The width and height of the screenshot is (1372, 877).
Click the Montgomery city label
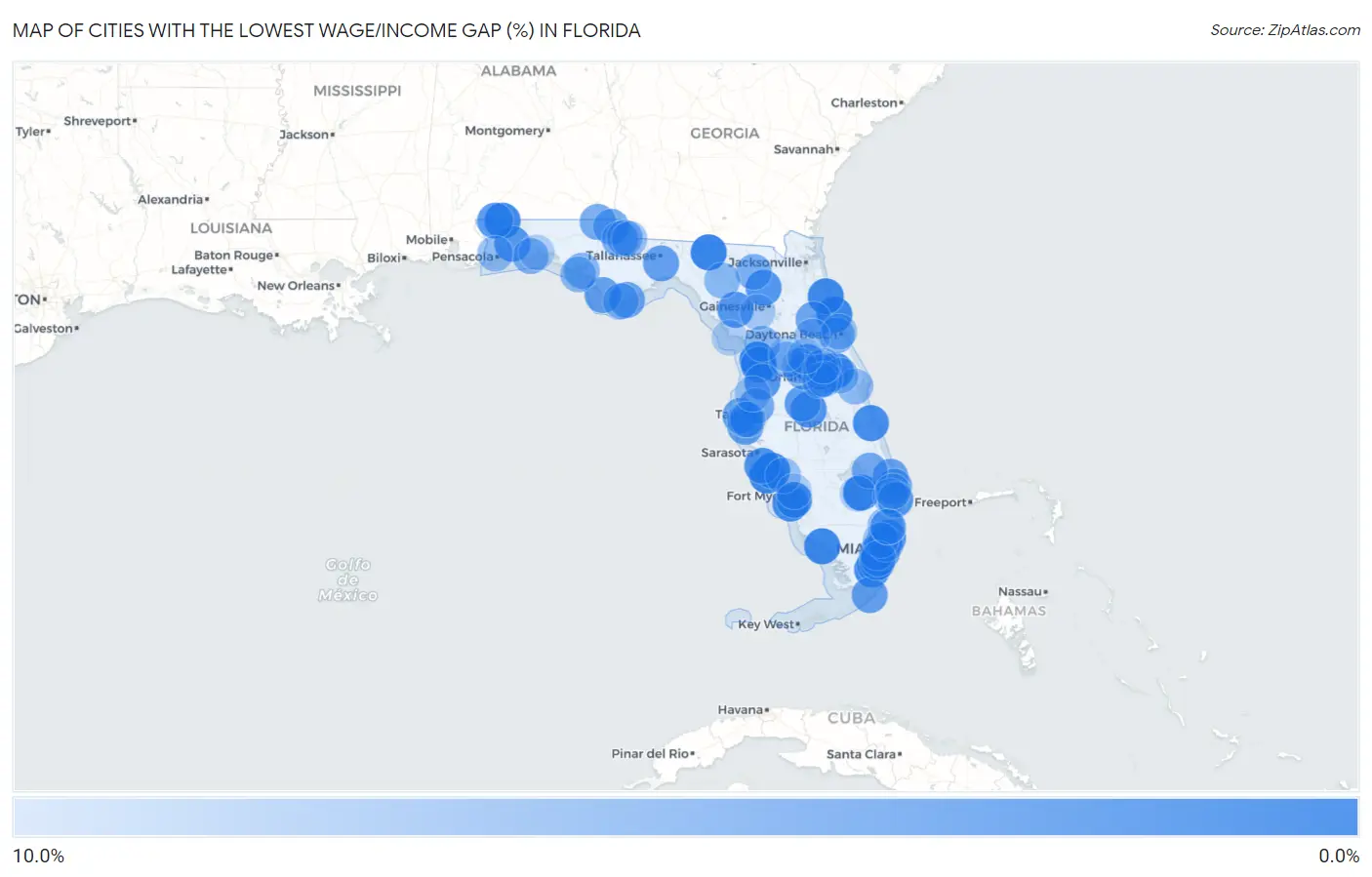click(507, 131)
